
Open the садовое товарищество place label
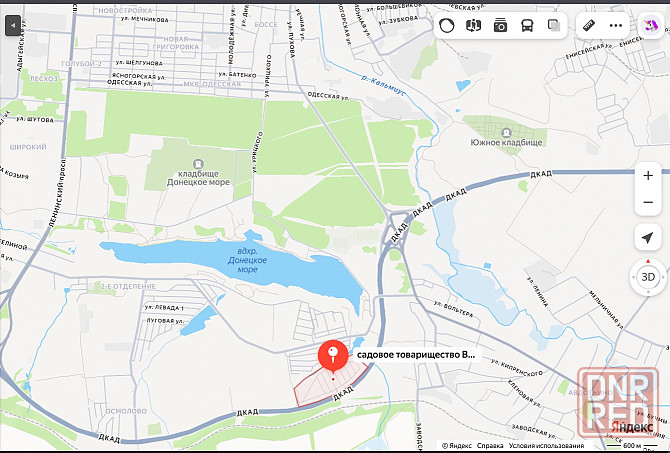[x=416, y=355]
